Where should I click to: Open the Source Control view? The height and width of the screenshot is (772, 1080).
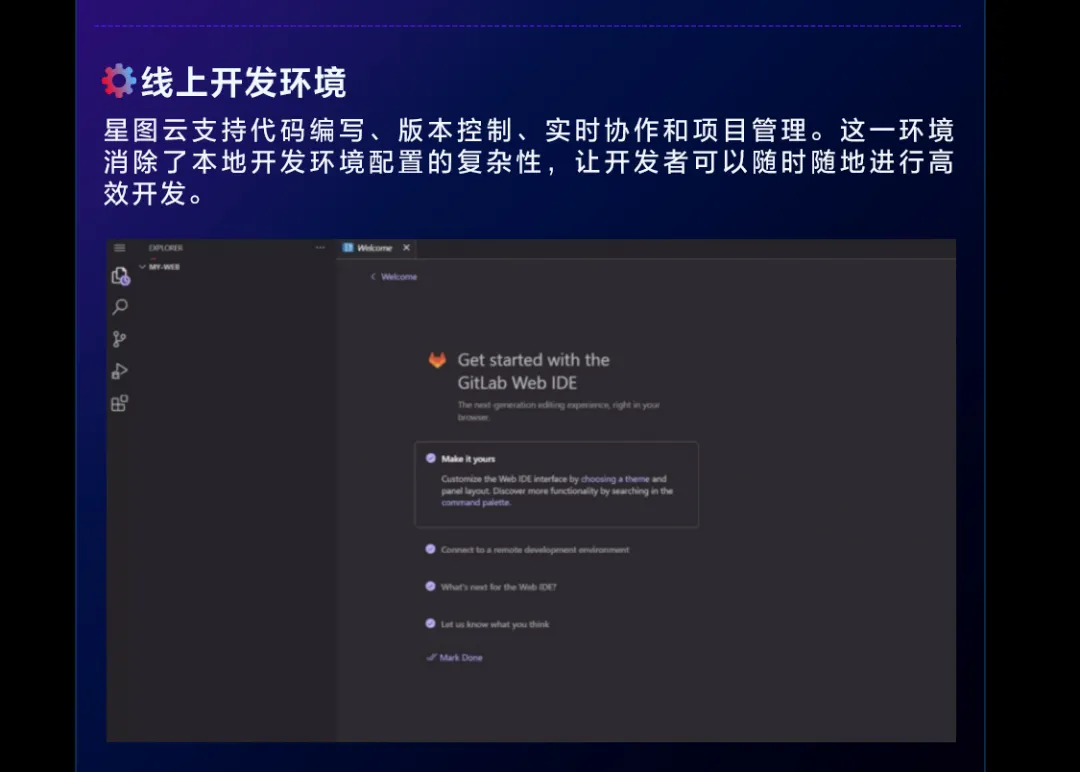pyautogui.click(x=120, y=339)
